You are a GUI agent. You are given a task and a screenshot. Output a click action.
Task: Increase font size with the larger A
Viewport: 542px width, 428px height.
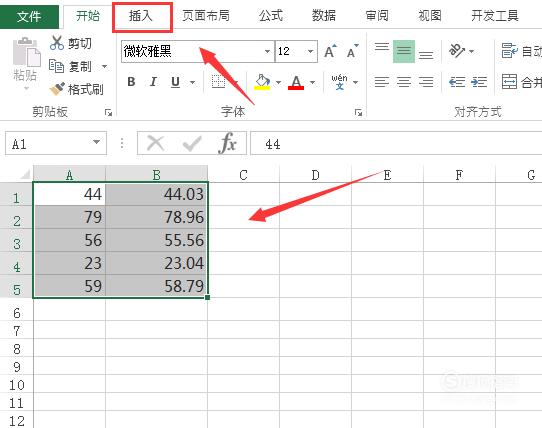[330, 52]
